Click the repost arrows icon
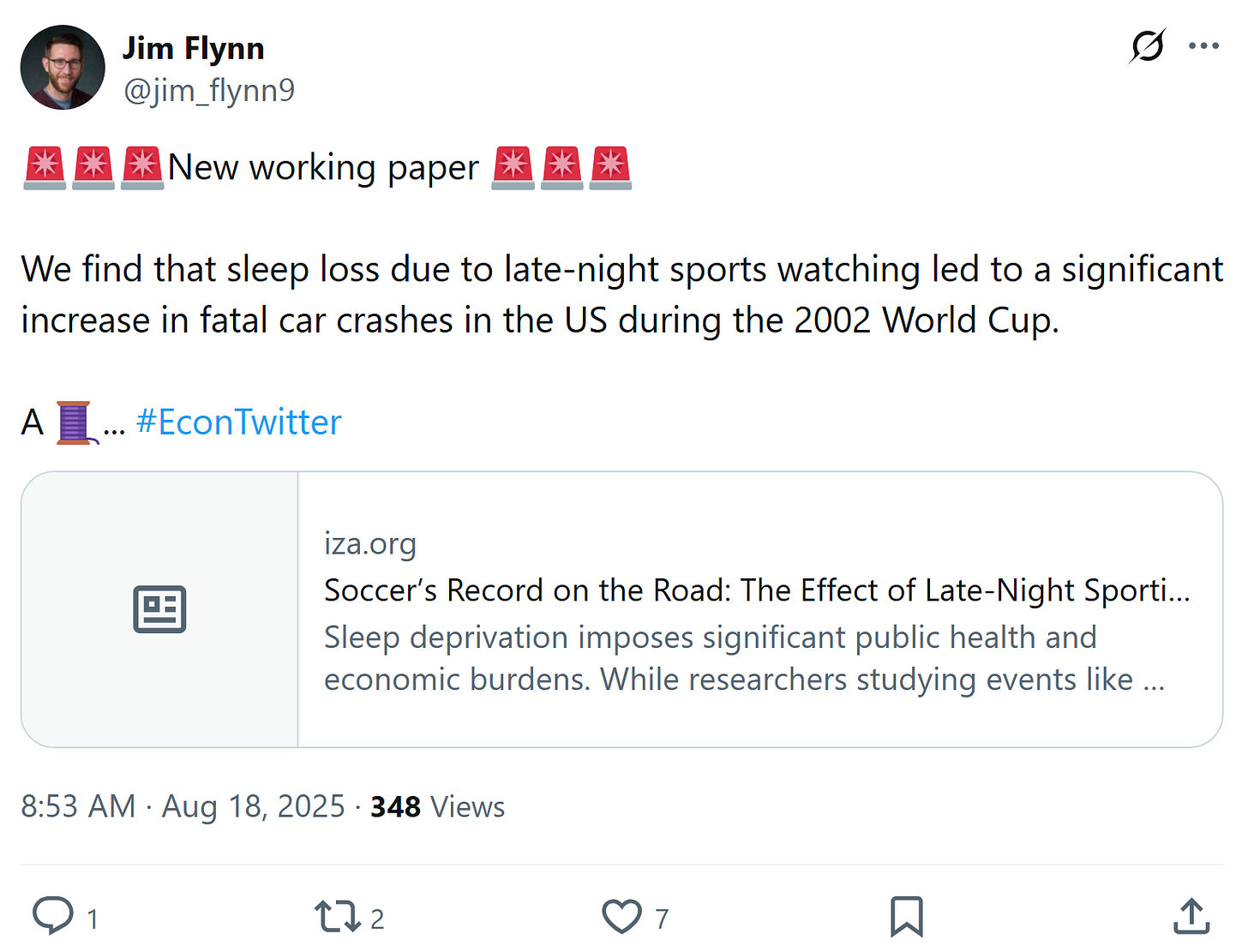 point(337,917)
